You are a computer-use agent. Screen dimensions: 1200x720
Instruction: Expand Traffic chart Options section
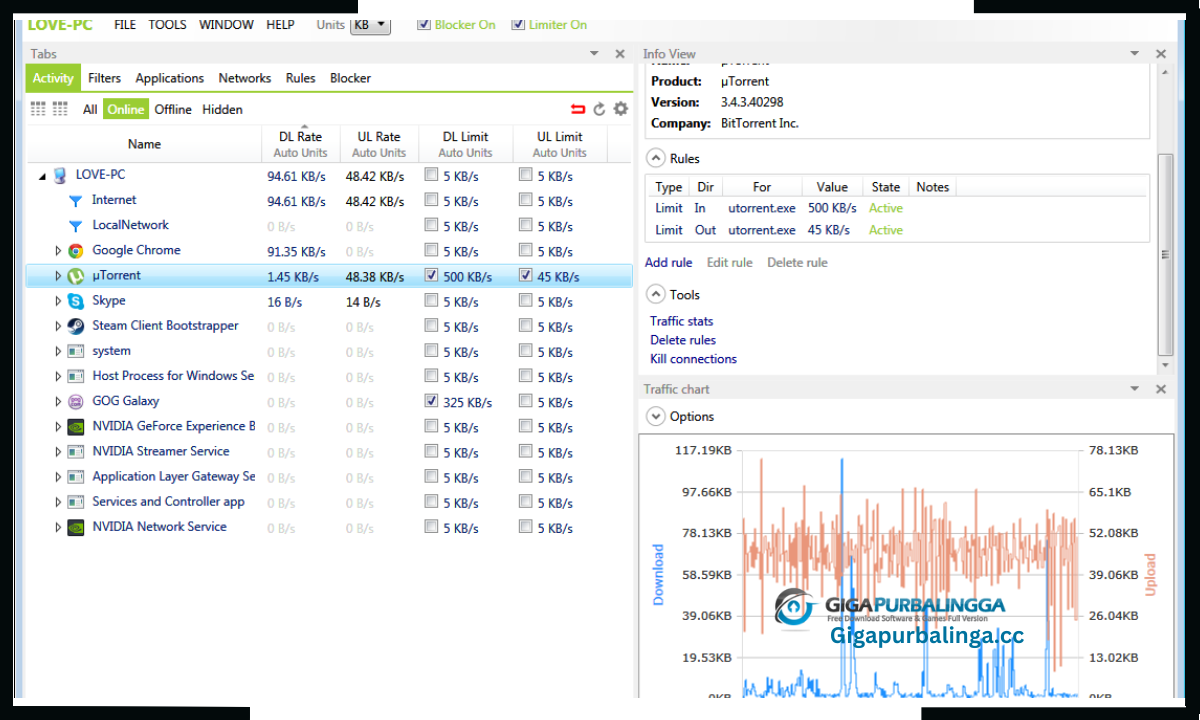click(x=655, y=416)
